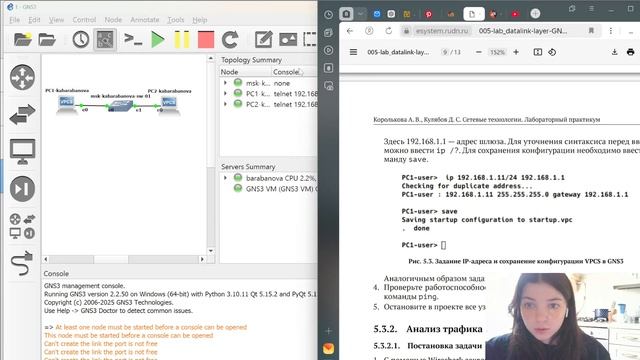The height and width of the screenshot is (360, 640).
Task: Open a new browser tab plus button
Action: (x=535, y=13)
